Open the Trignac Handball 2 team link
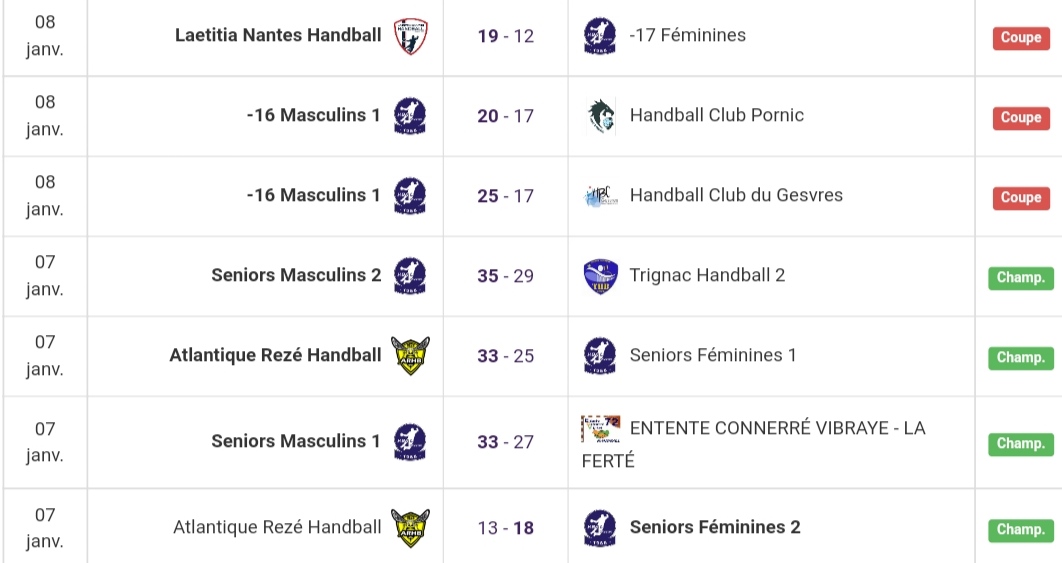Screen dimensions: 1062x563 coord(707,276)
